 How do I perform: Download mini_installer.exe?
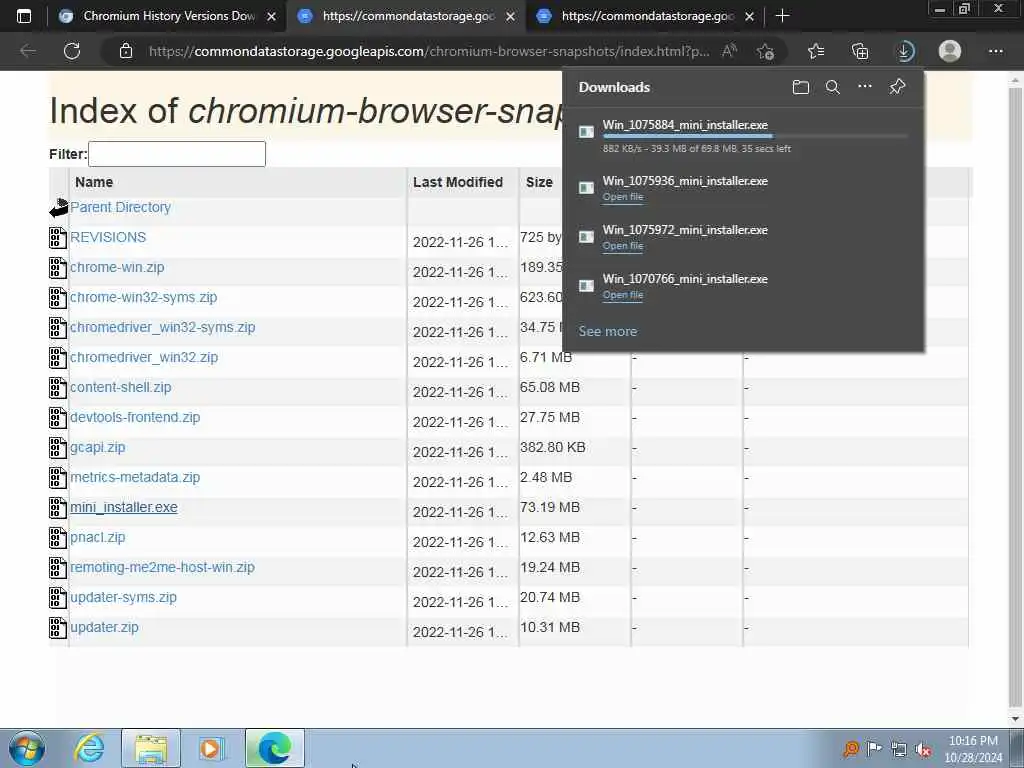(123, 507)
